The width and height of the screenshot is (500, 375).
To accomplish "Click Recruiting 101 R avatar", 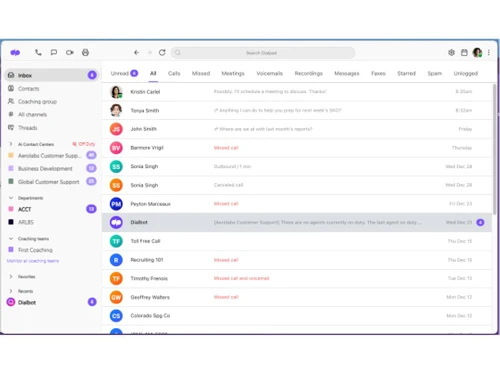I will (x=116, y=260).
